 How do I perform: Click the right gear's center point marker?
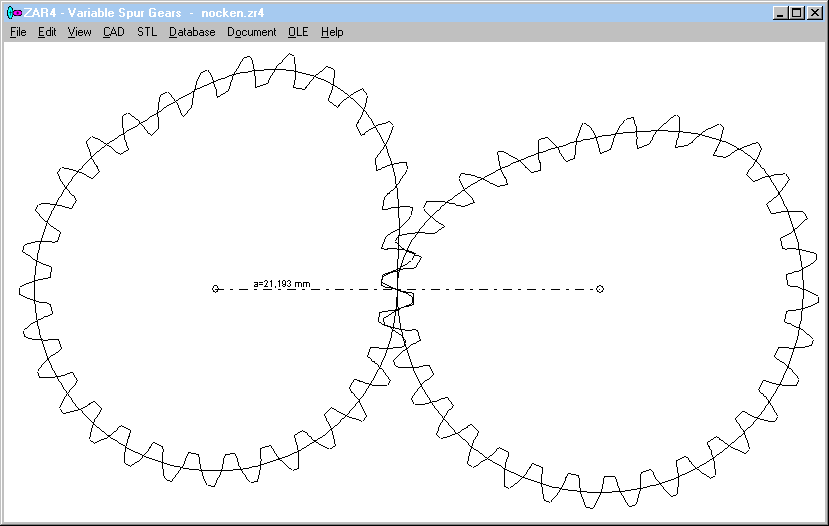[600, 289]
